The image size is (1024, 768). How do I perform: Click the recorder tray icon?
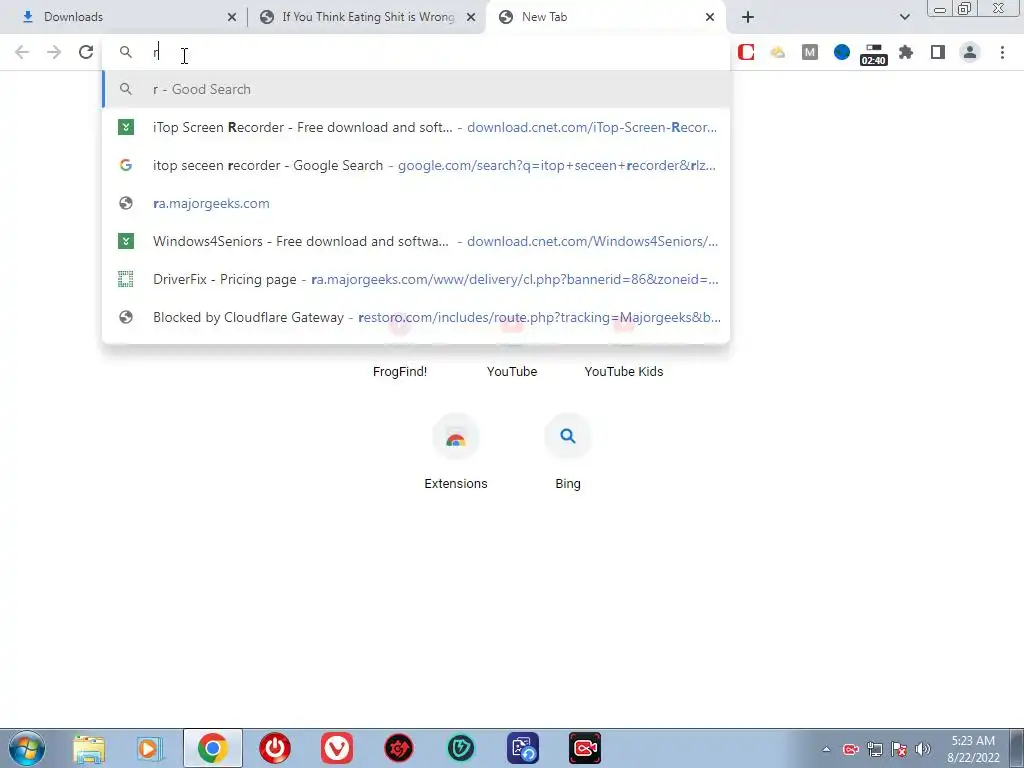pyautogui.click(x=850, y=750)
